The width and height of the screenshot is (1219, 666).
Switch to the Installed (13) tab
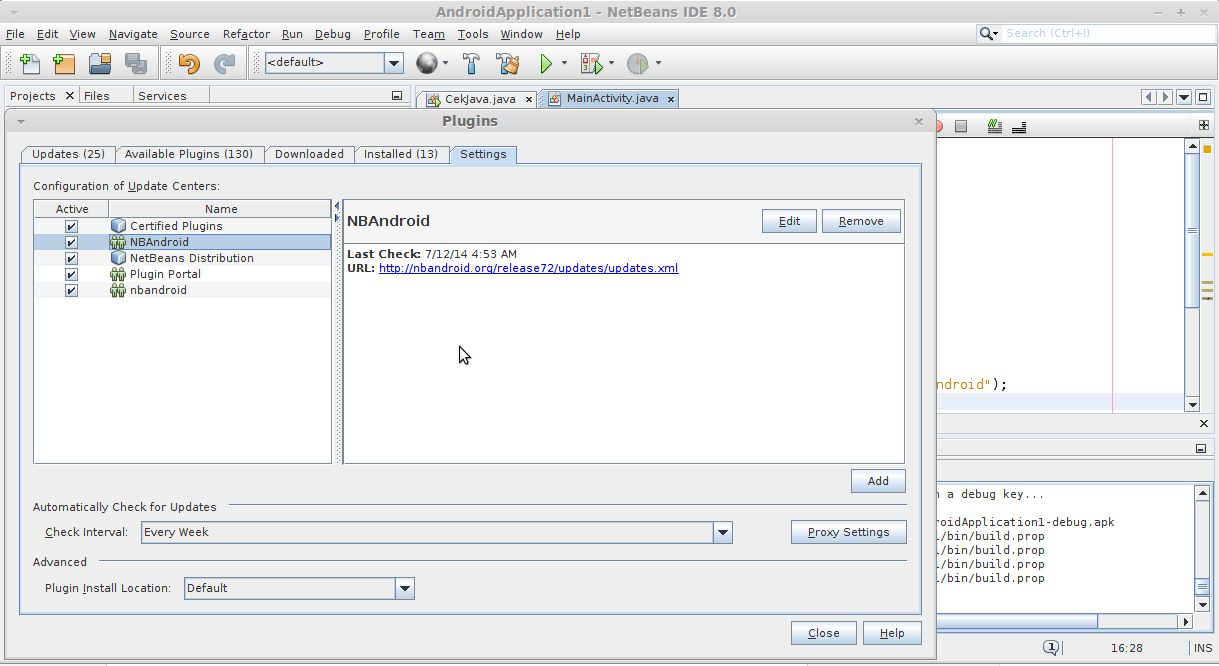point(400,154)
